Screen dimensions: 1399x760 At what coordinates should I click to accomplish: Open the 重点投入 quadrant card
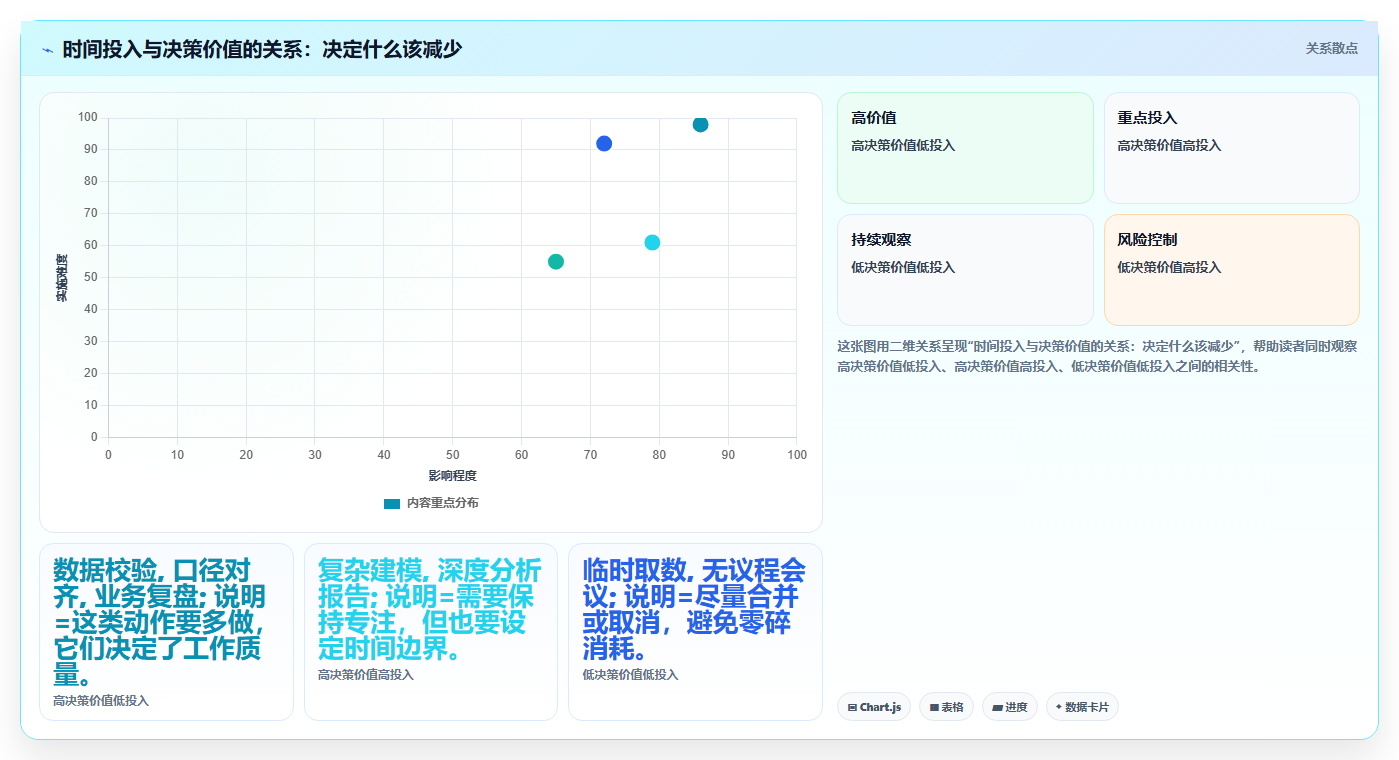(x=1231, y=148)
